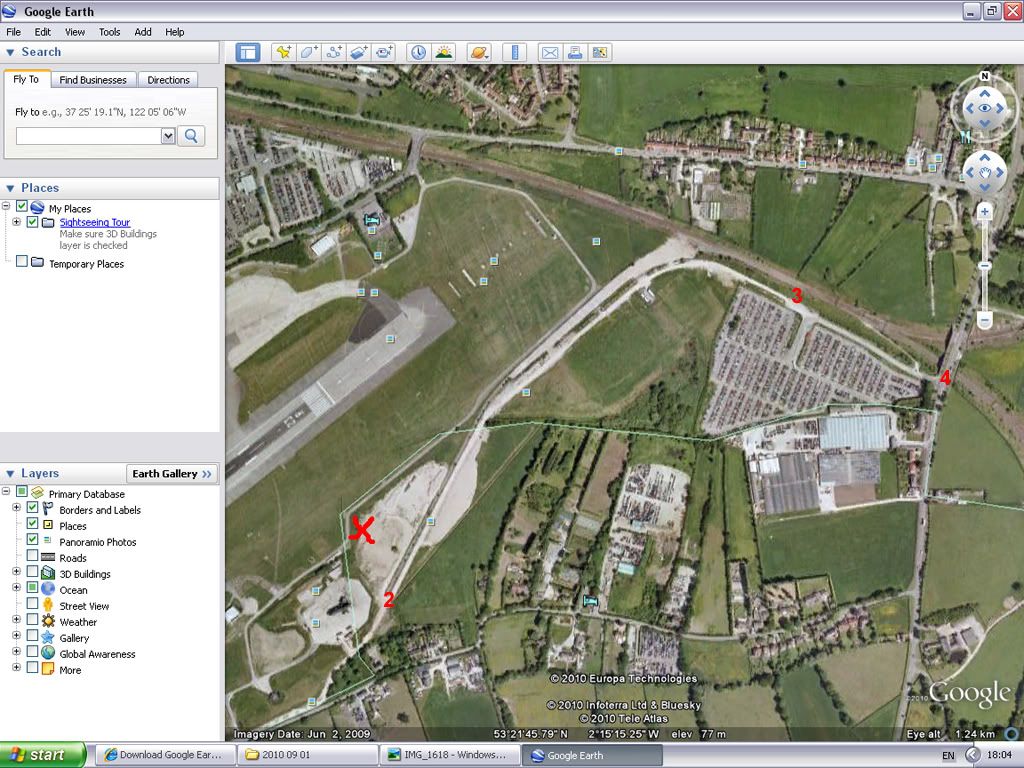The image size is (1024, 768).
Task: Hide the sidebar using the toolbar button
Action: (247, 53)
